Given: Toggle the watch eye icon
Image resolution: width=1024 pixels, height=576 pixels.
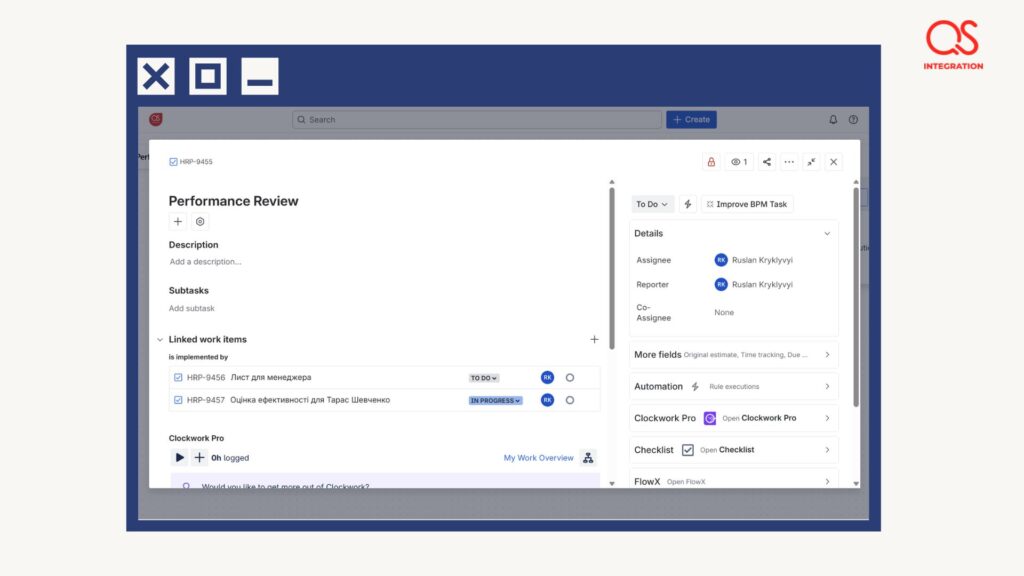Looking at the screenshot, I should tap(739, 162).
